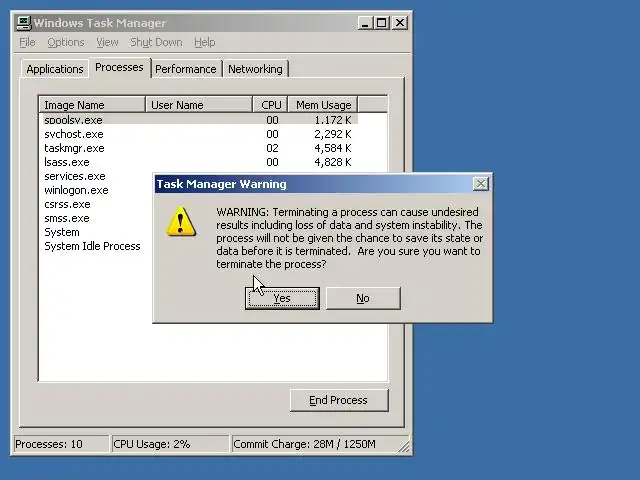
Task: Select the Processes tab
Action: 119,67
